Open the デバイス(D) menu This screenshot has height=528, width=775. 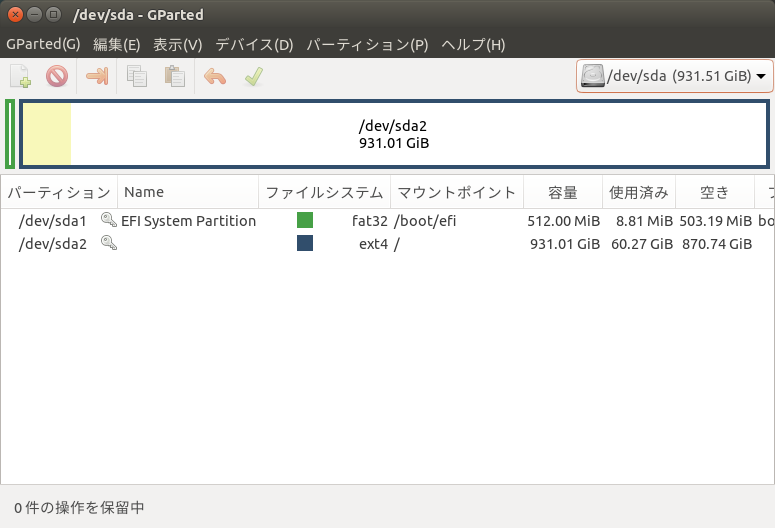tap(254, 45)
